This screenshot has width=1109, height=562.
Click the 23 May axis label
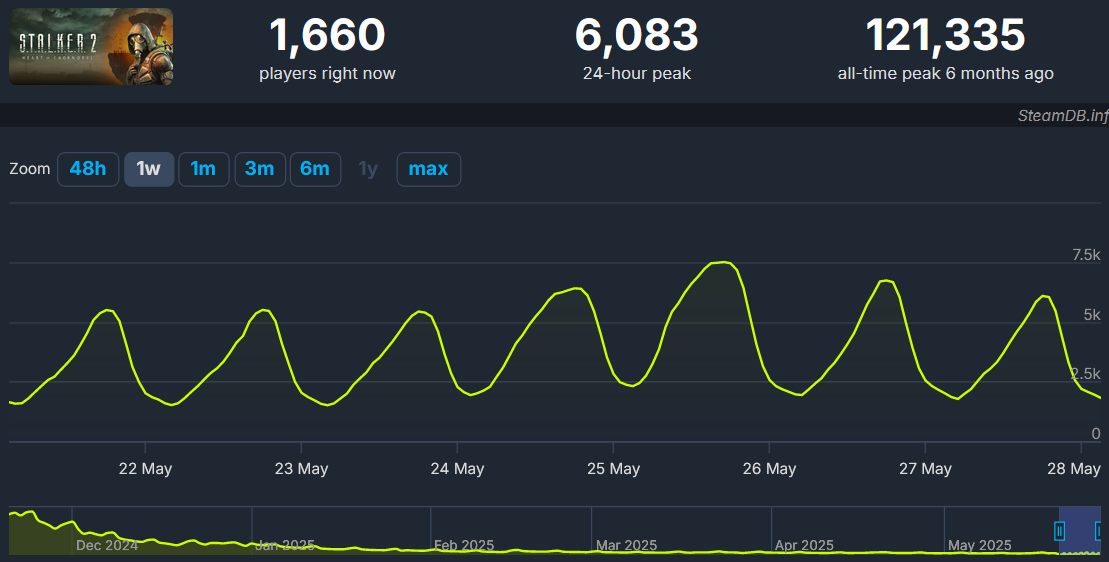pyautogui.click(x=301, y=469)
